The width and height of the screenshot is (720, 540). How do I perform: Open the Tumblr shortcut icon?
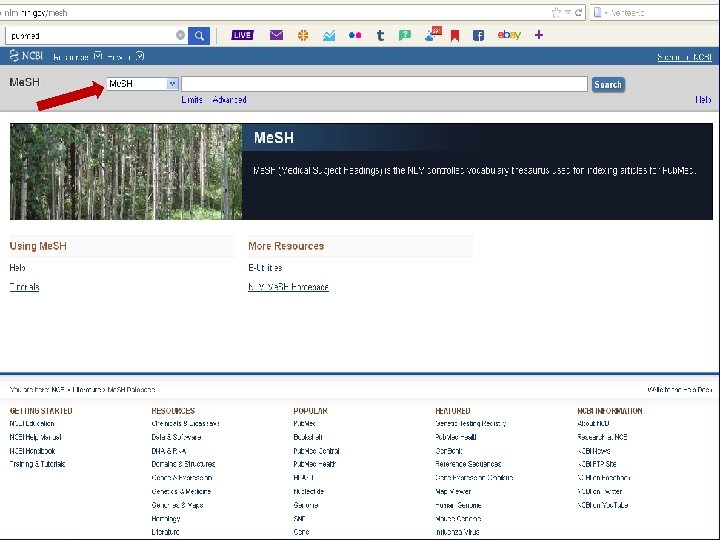point(380,35)
